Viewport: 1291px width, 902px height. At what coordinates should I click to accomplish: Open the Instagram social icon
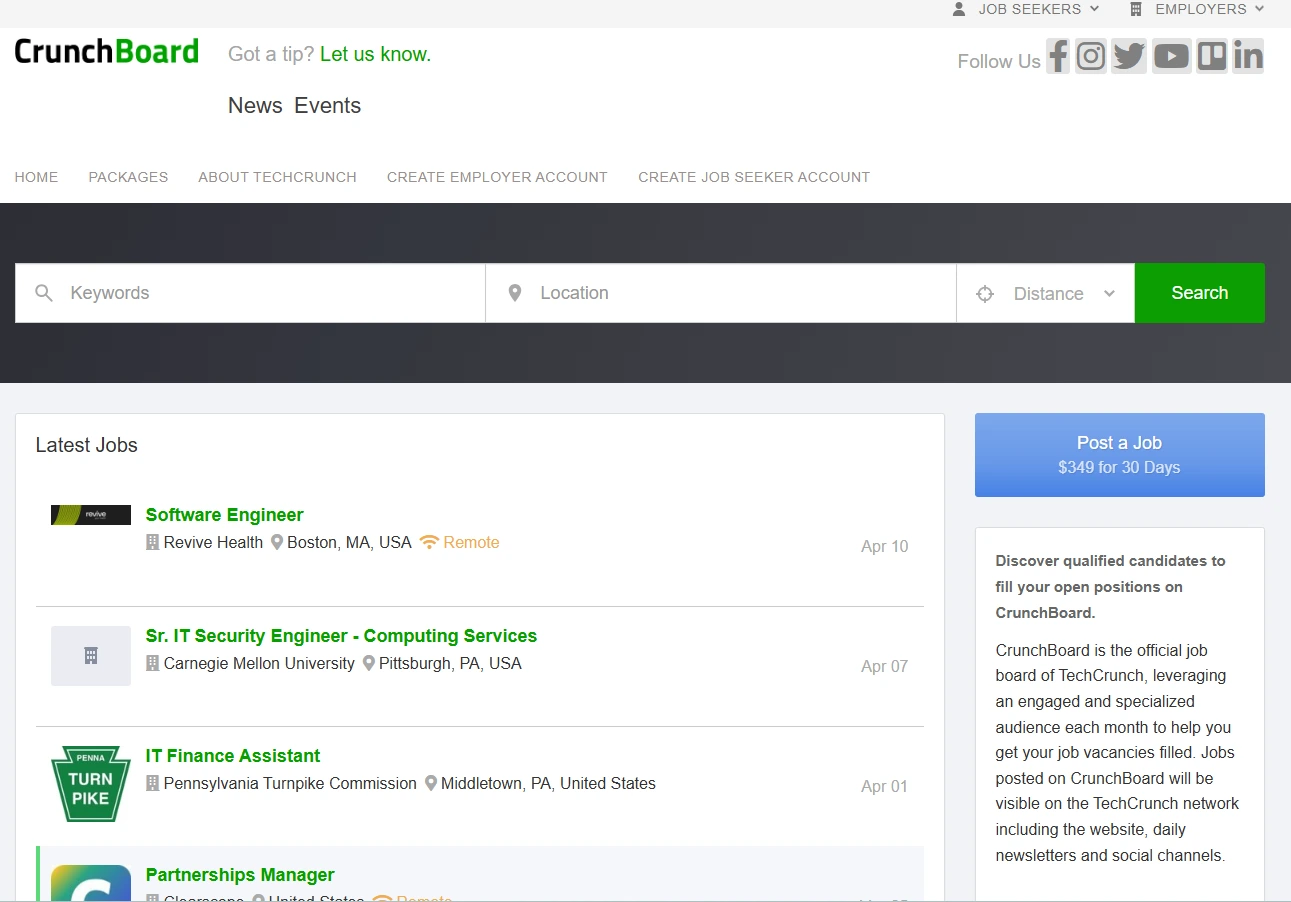click(x=1091, y=56)
